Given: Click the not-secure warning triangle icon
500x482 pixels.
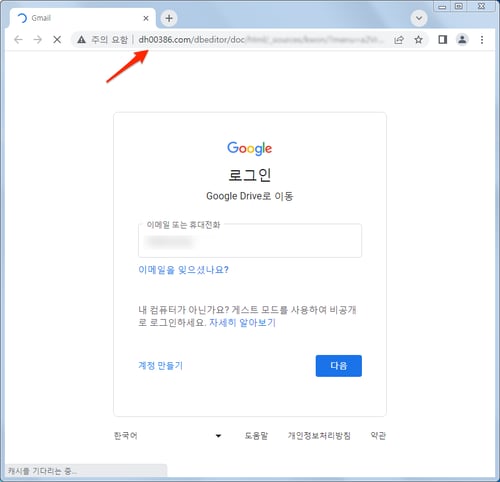Looking at the screenshot, I should 81,40.
